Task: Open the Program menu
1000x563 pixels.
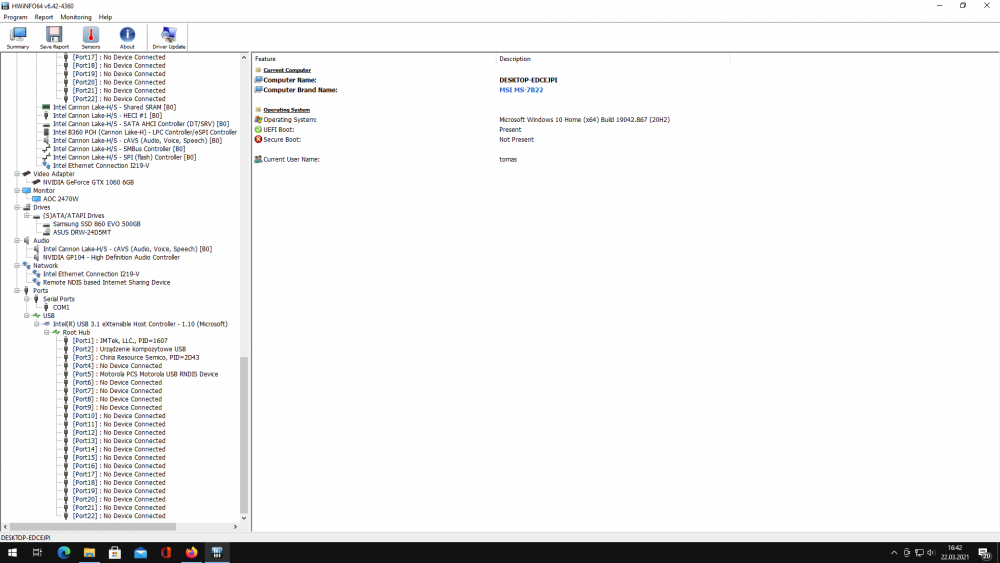Action: (15, 17)
